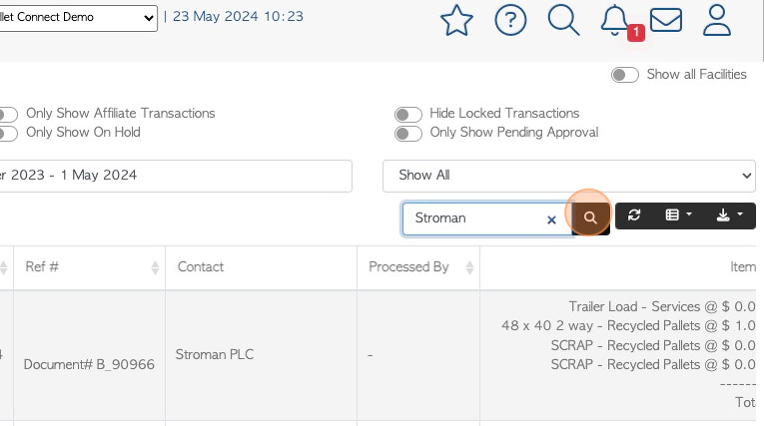Enable Only Show Pending Approval toggle
This screenshot has width=764, height=426.
click(x=408, y=134)
